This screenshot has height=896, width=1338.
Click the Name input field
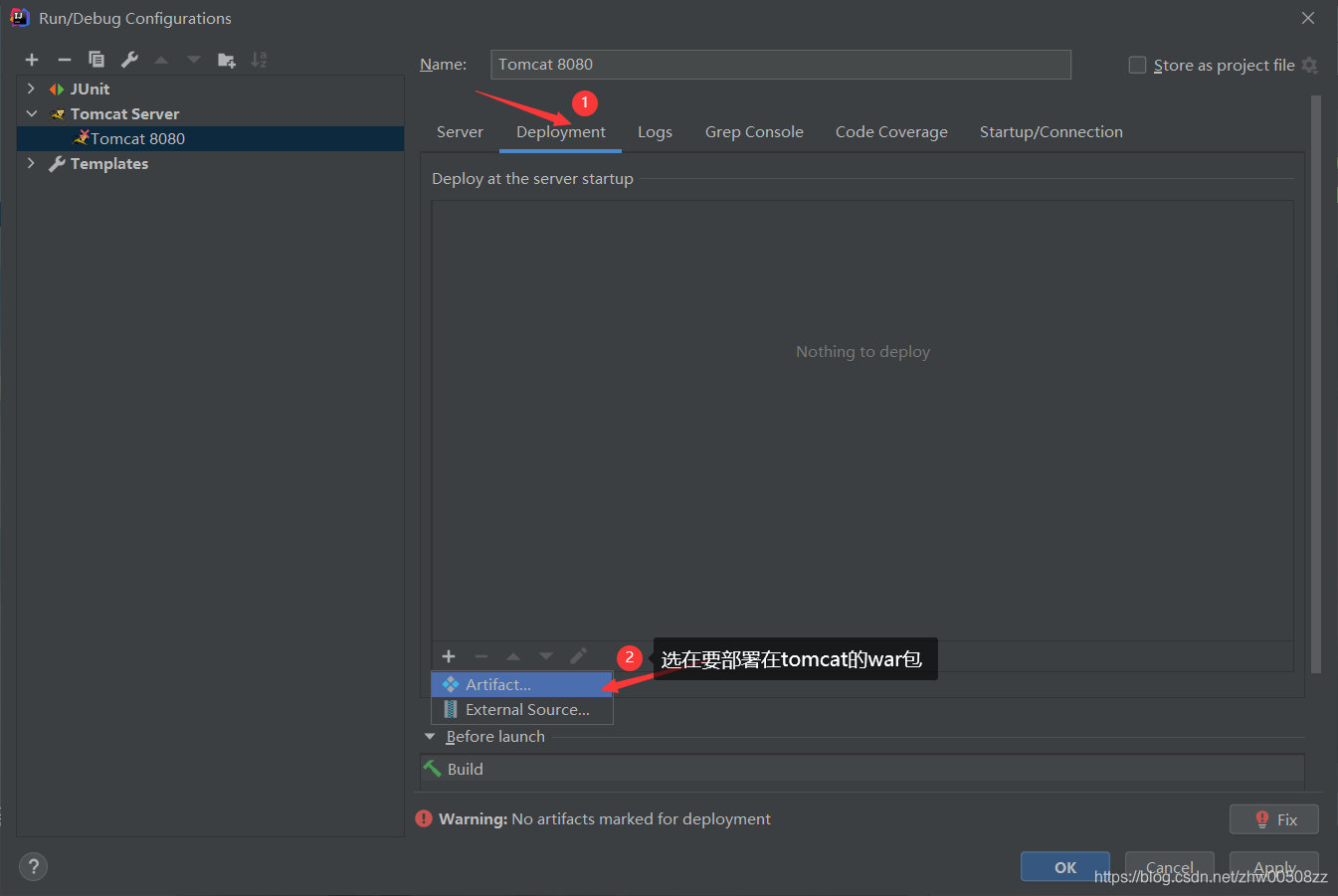pos(780,65)
